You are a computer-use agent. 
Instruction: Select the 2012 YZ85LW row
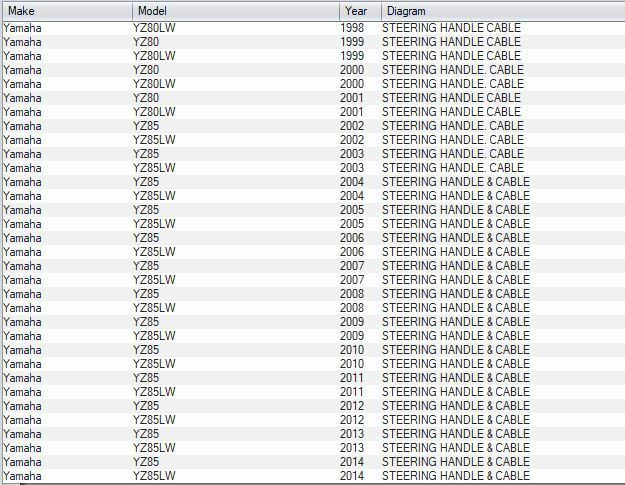point(314,420)
